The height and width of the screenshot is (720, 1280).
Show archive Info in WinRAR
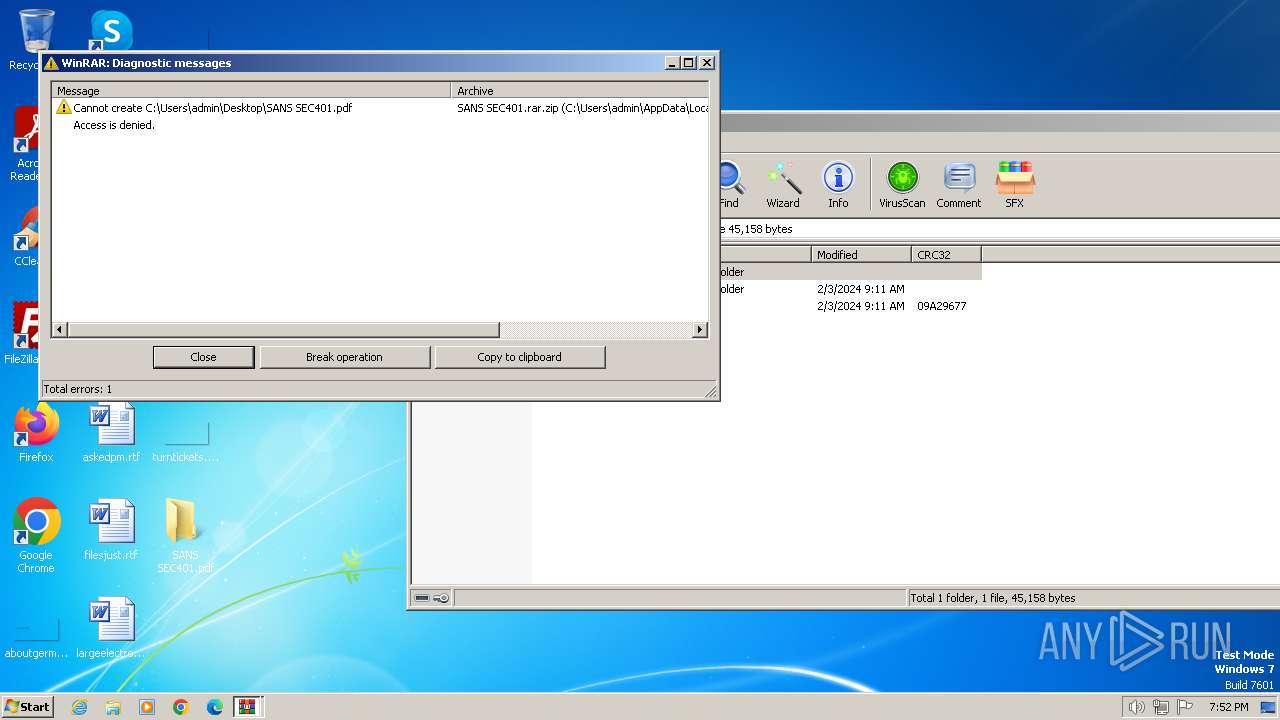[838, 185]
